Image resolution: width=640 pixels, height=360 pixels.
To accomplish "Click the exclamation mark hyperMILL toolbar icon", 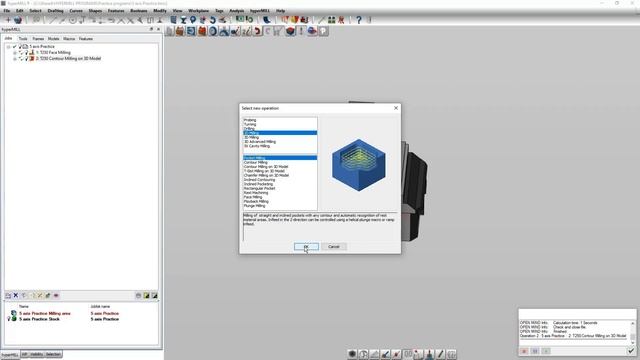I will 301,31.
